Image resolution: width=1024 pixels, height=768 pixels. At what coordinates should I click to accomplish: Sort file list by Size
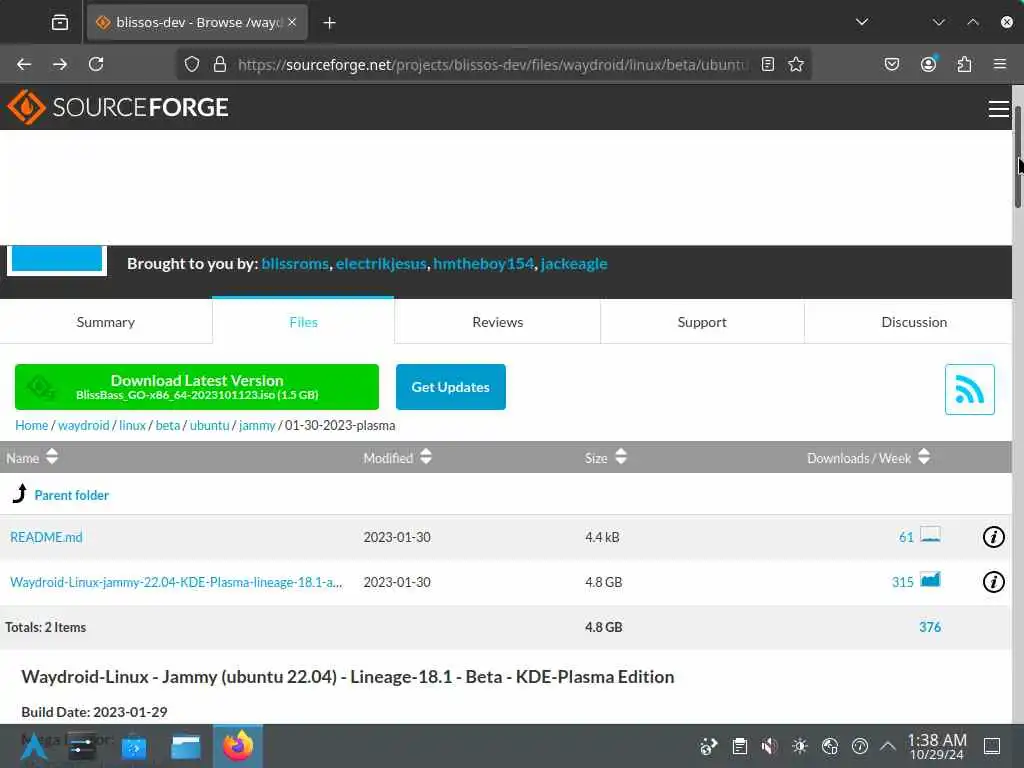coord(605,457)
